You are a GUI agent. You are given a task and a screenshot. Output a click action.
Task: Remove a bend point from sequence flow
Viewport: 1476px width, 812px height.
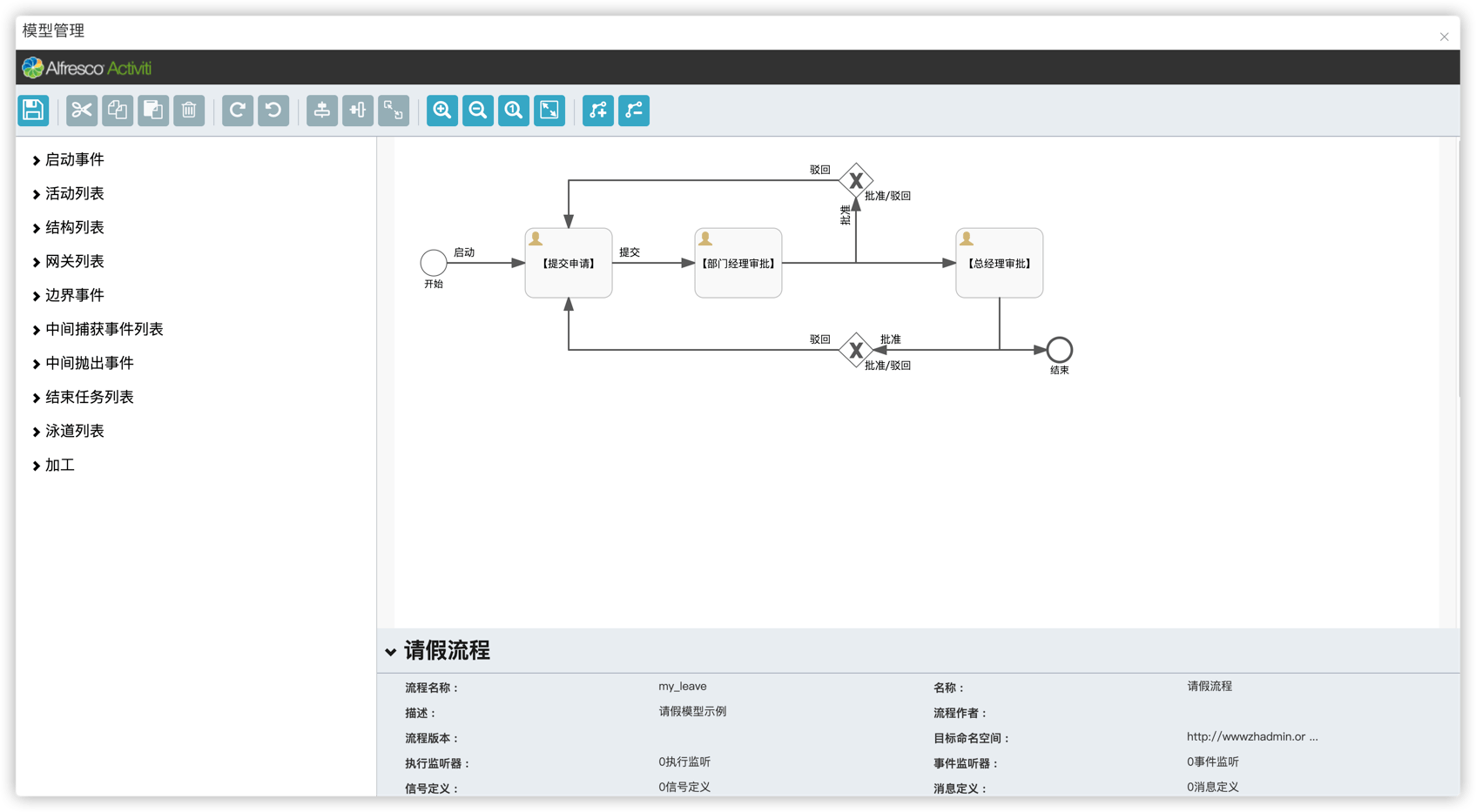(634, 111)
